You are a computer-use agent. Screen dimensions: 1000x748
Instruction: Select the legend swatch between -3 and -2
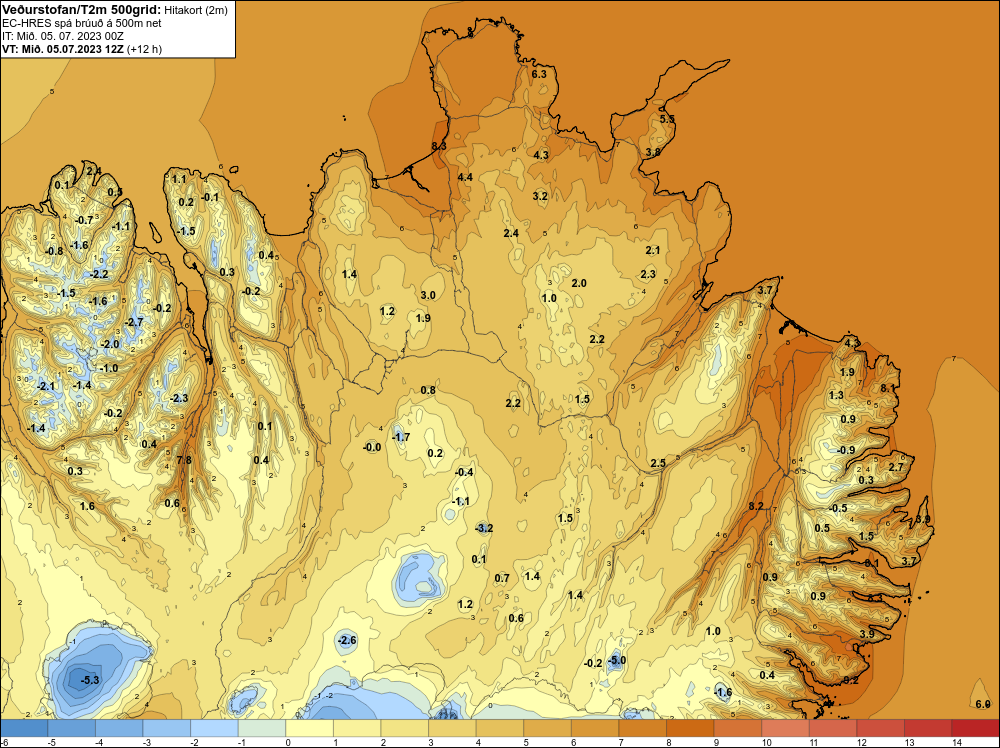coord(166,728)
